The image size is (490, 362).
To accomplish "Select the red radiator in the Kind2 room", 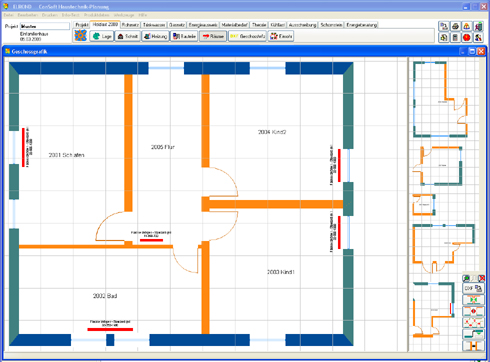I will coord(339,165).
